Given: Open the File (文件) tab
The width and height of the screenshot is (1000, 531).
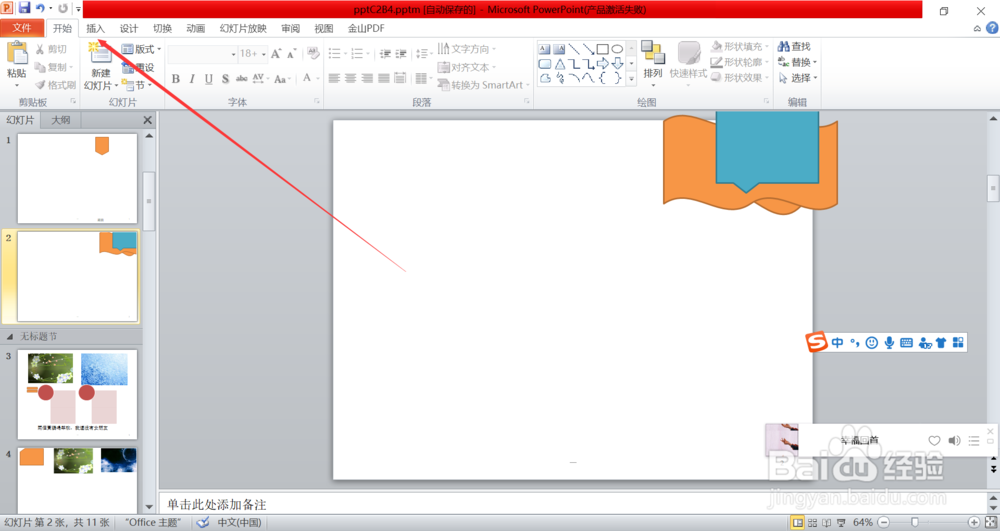Looking at the screenshot, I should tap(22, 28).
